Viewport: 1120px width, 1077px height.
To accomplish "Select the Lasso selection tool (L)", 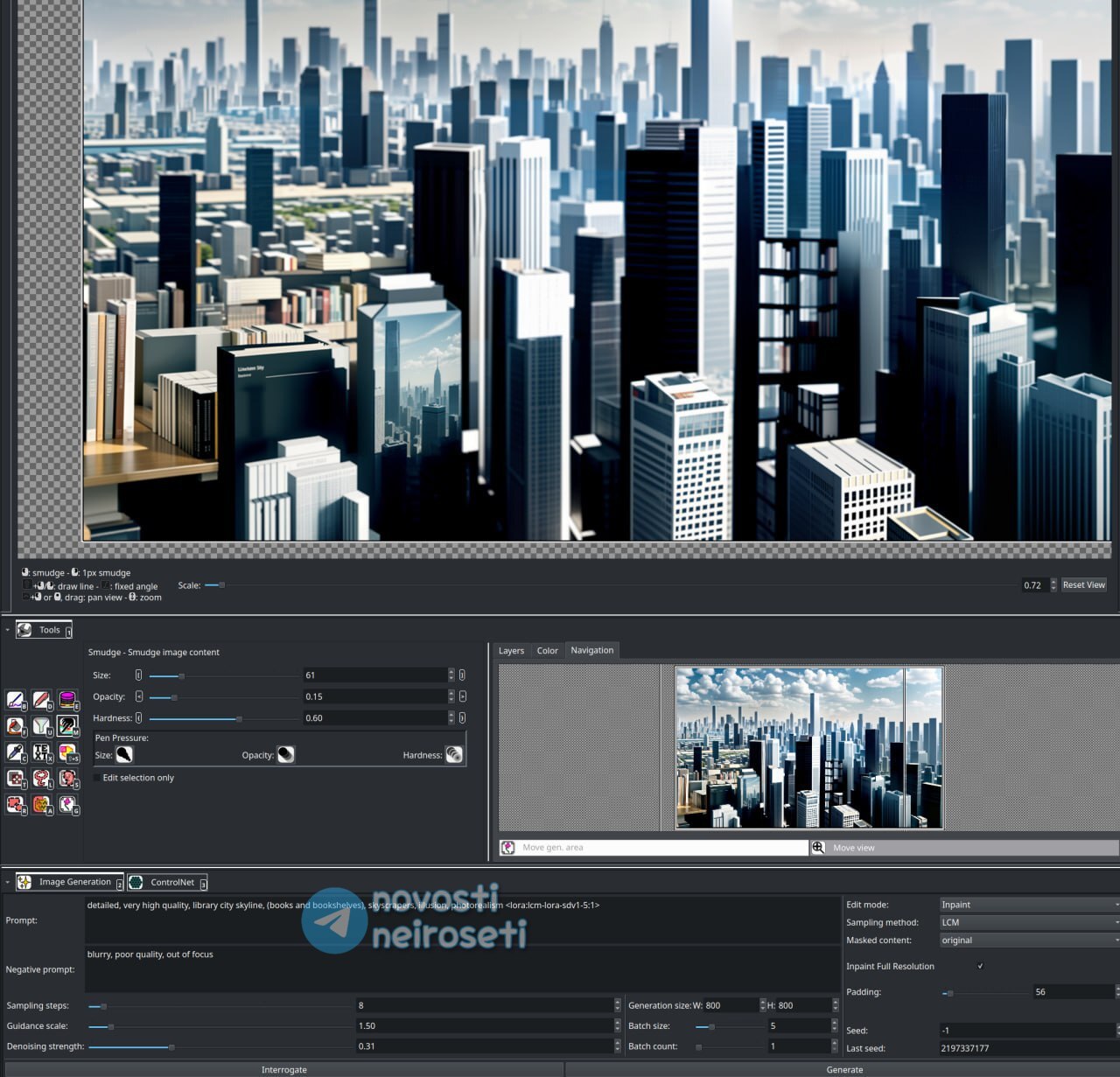I will tap(42, 779).
